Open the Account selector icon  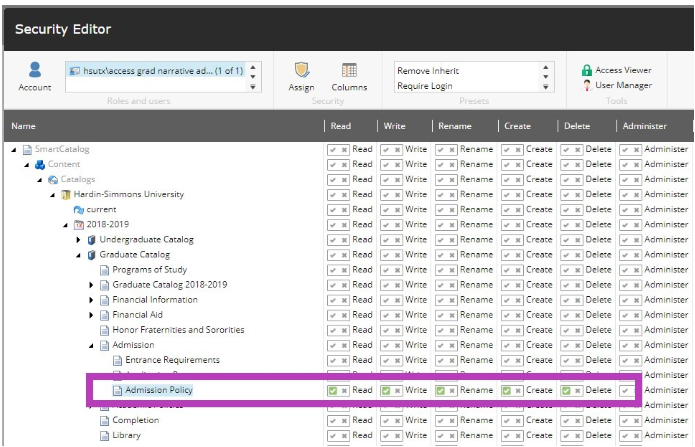pyautogui.click(x=35, y=70)
